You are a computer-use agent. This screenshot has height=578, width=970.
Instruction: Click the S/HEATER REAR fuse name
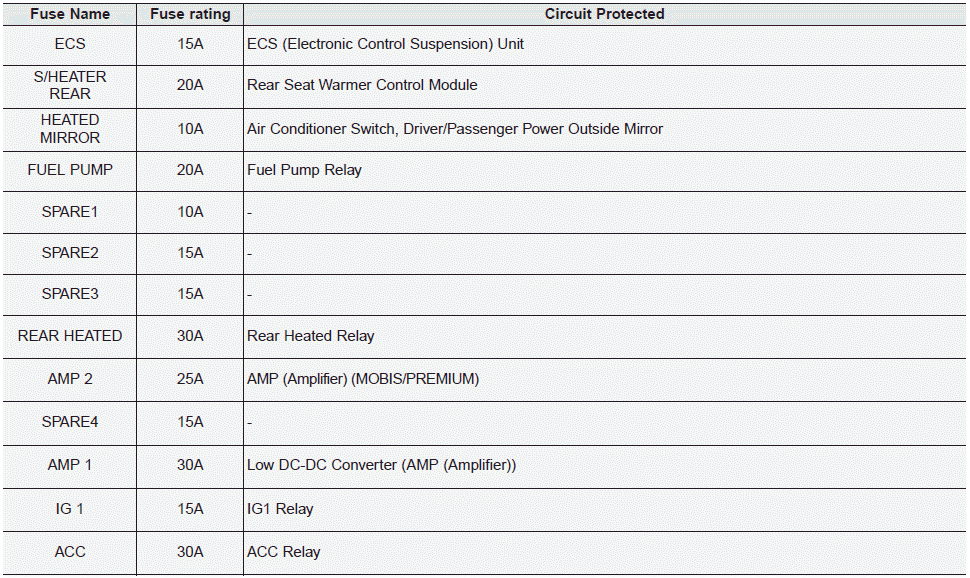[x=70, y=85]
